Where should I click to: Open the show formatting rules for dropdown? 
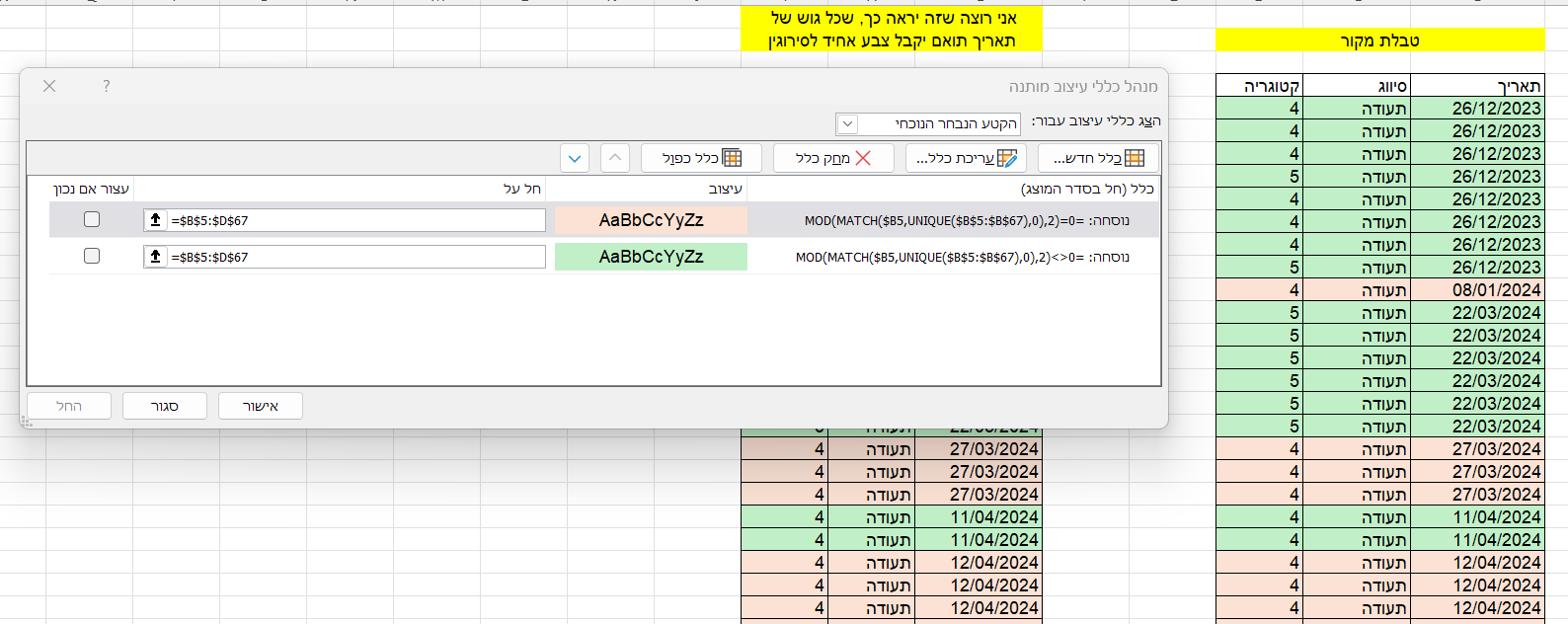coord(847,123)
